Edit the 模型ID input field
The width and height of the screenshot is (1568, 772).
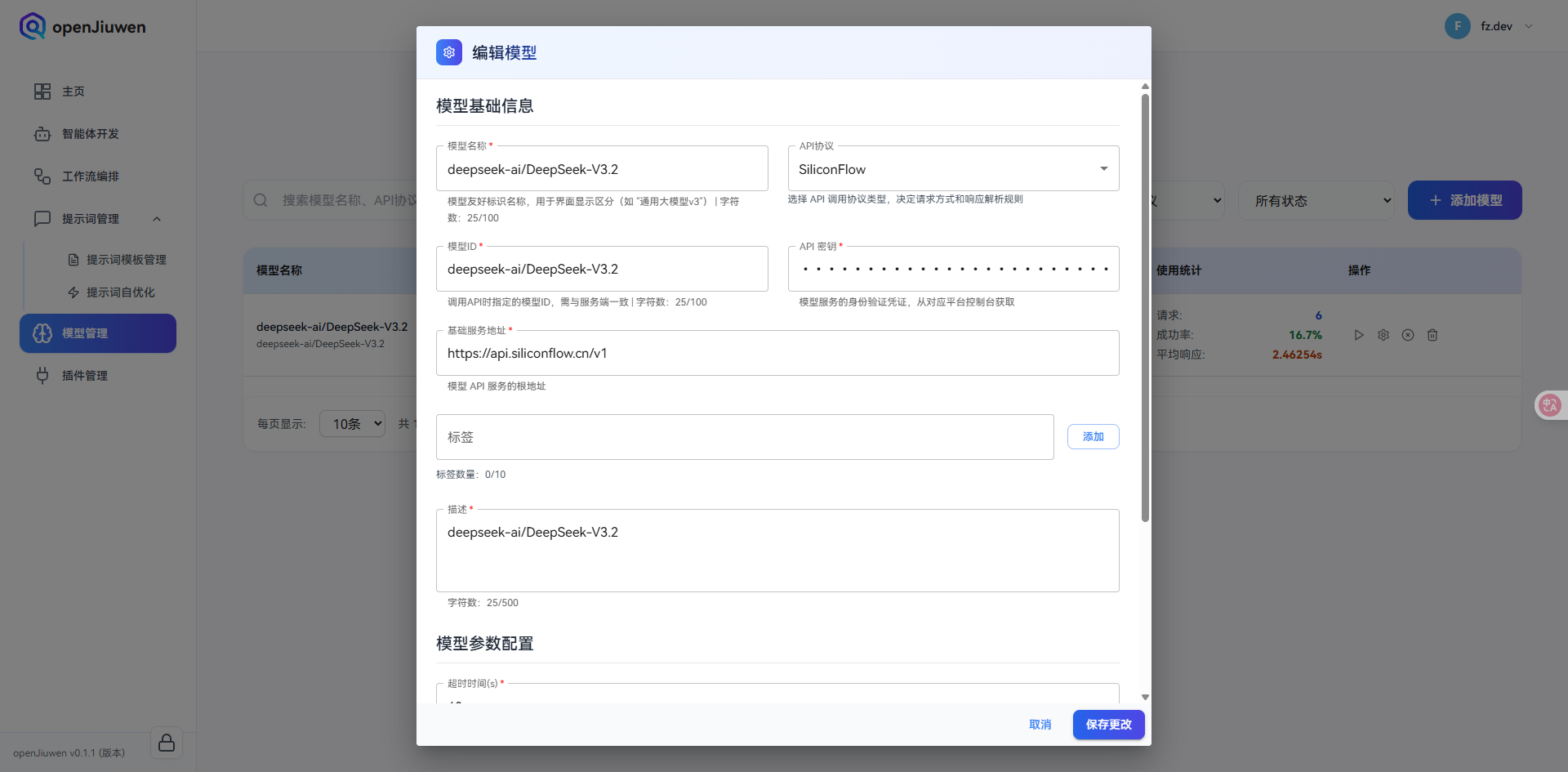(x=602, y=269)
